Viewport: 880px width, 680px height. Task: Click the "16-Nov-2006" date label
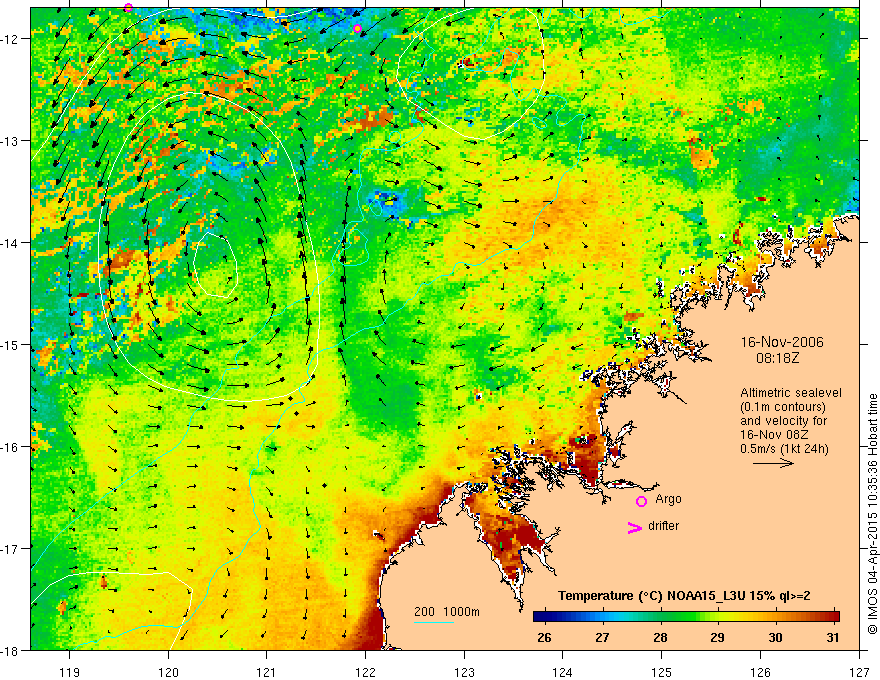[782, 342]
